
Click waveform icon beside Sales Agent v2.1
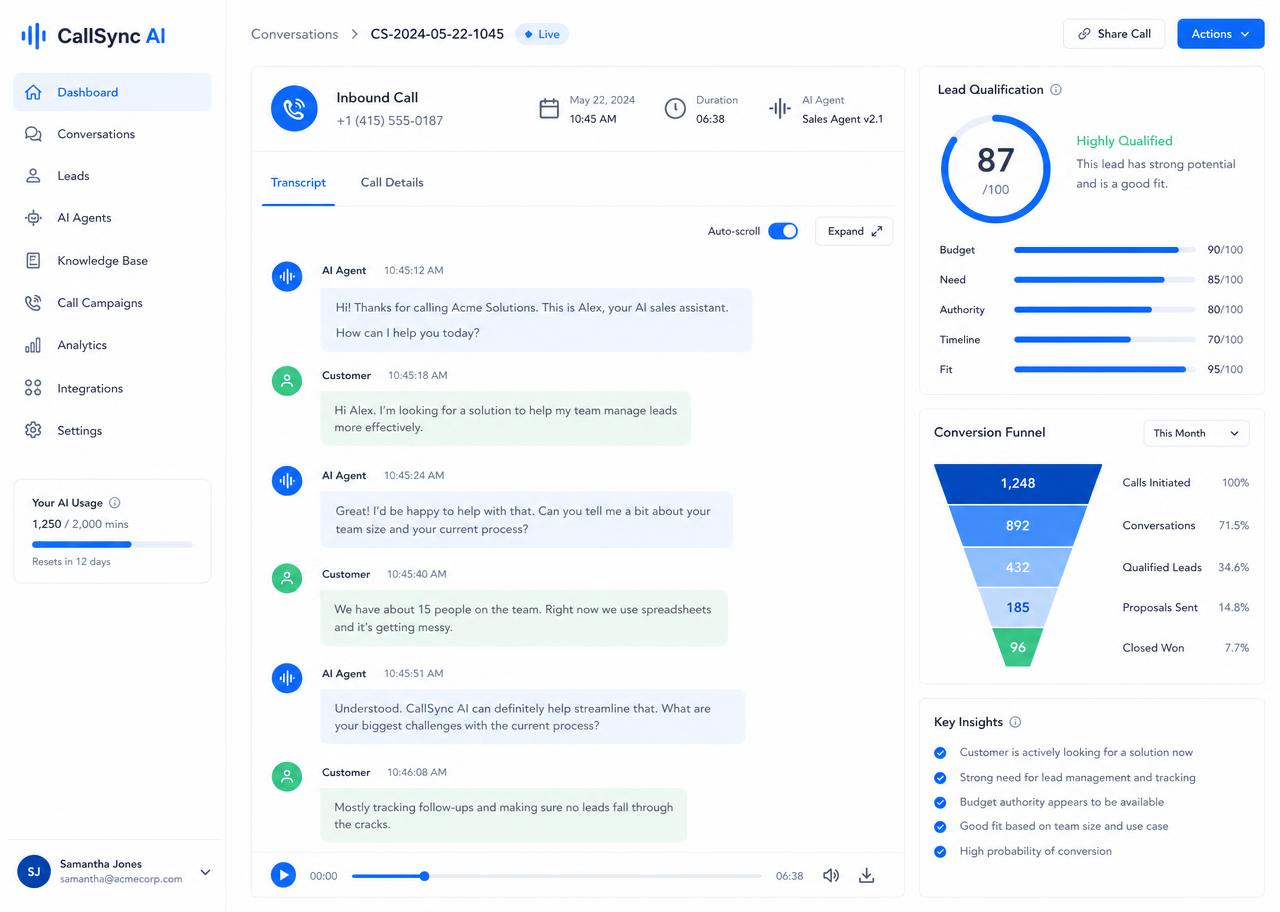pyautogui.click(x=780, y=109)
